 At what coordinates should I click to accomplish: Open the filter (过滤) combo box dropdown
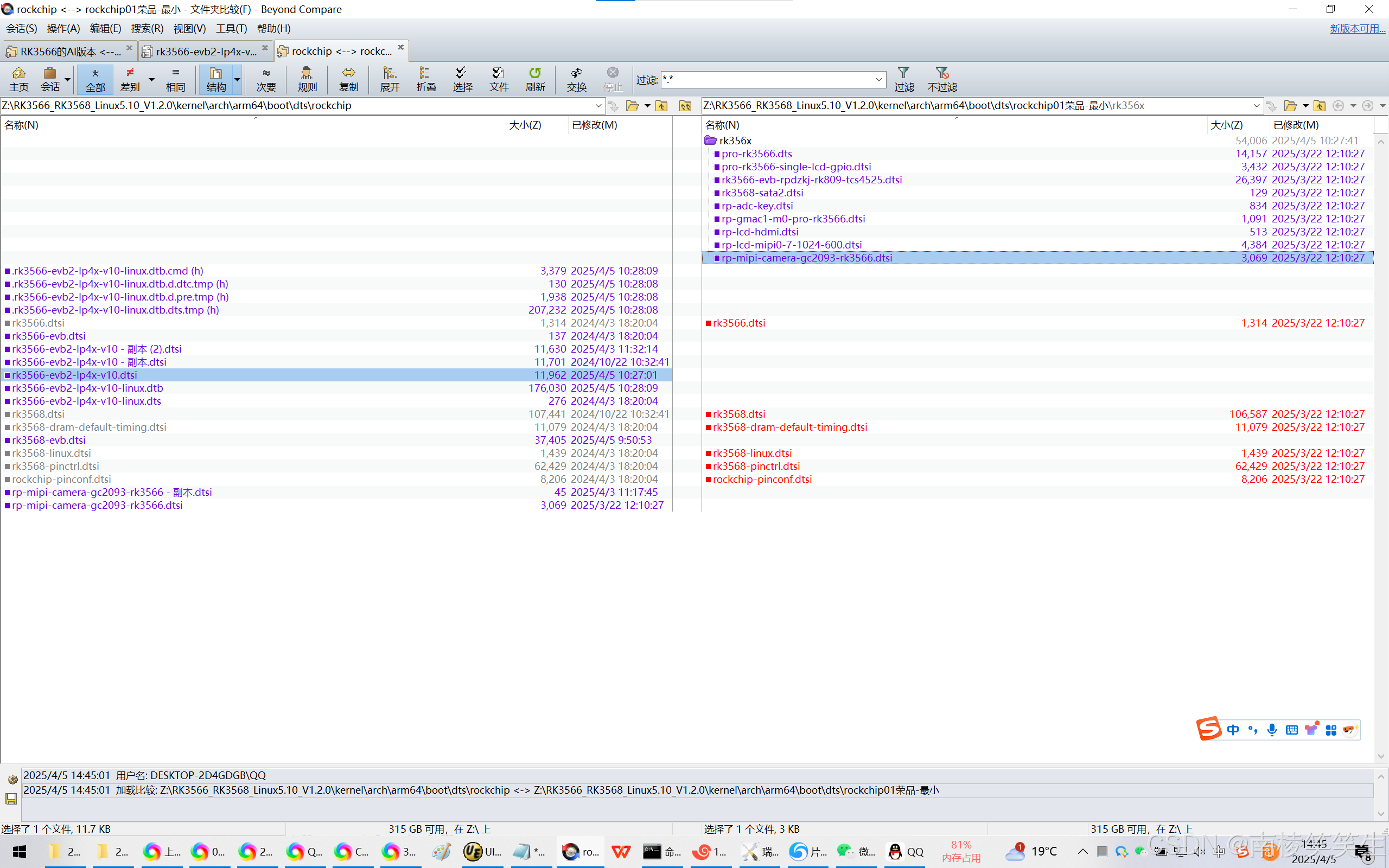click(x=879, y=79)
